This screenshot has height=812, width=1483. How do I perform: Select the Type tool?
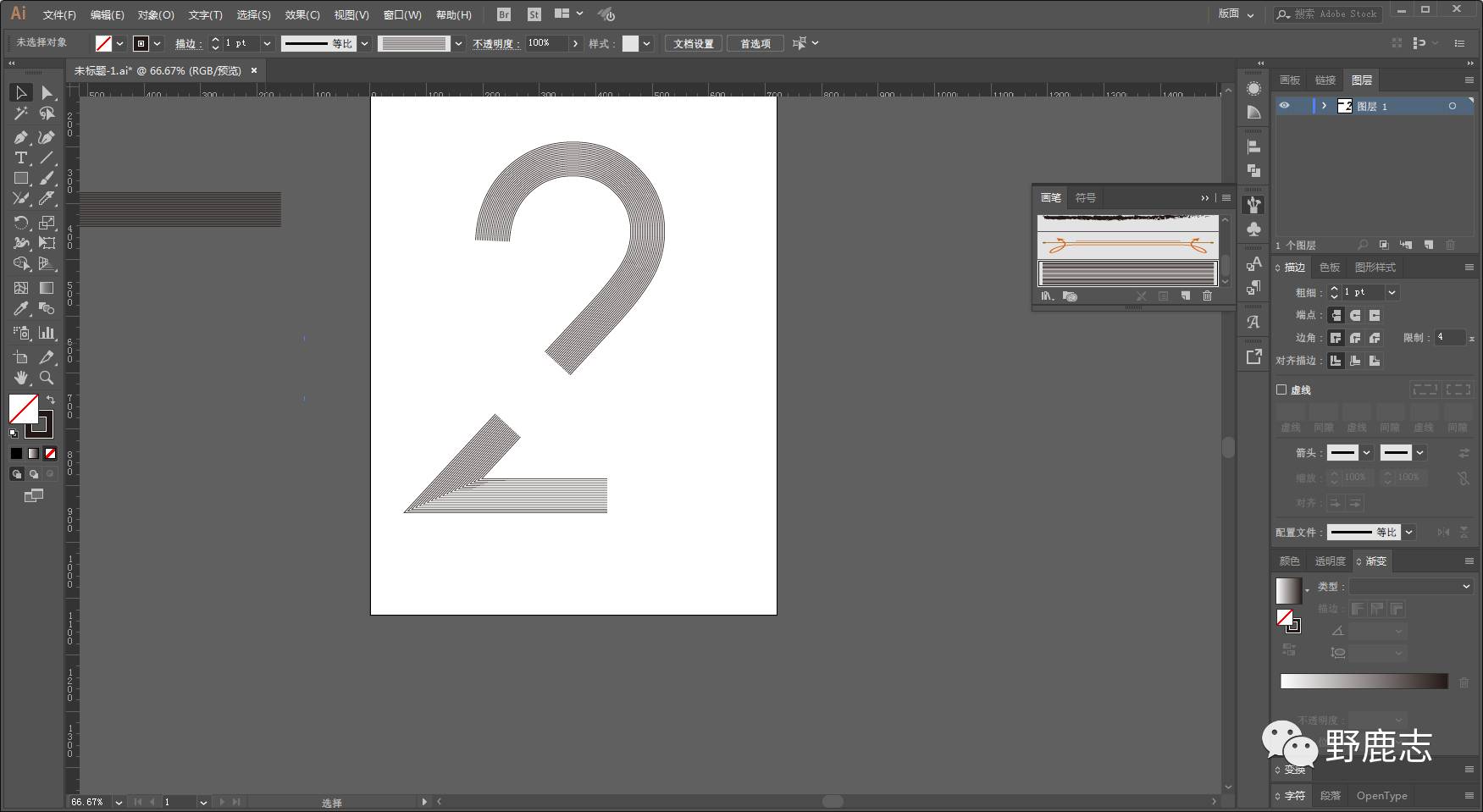tap(20, 158)
